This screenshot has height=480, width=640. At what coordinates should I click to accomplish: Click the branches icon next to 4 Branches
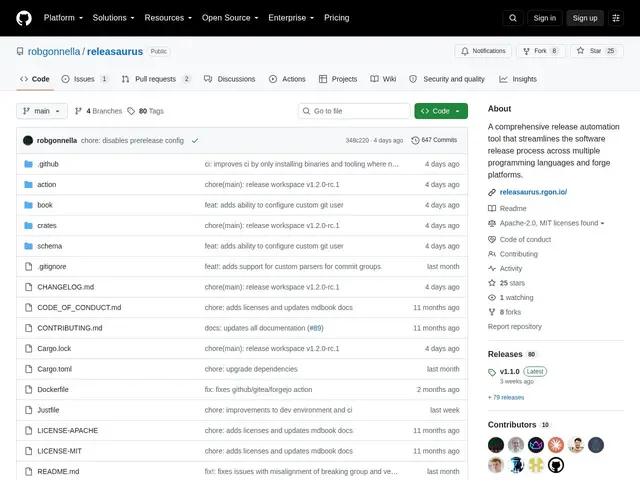tap(78, 111)
